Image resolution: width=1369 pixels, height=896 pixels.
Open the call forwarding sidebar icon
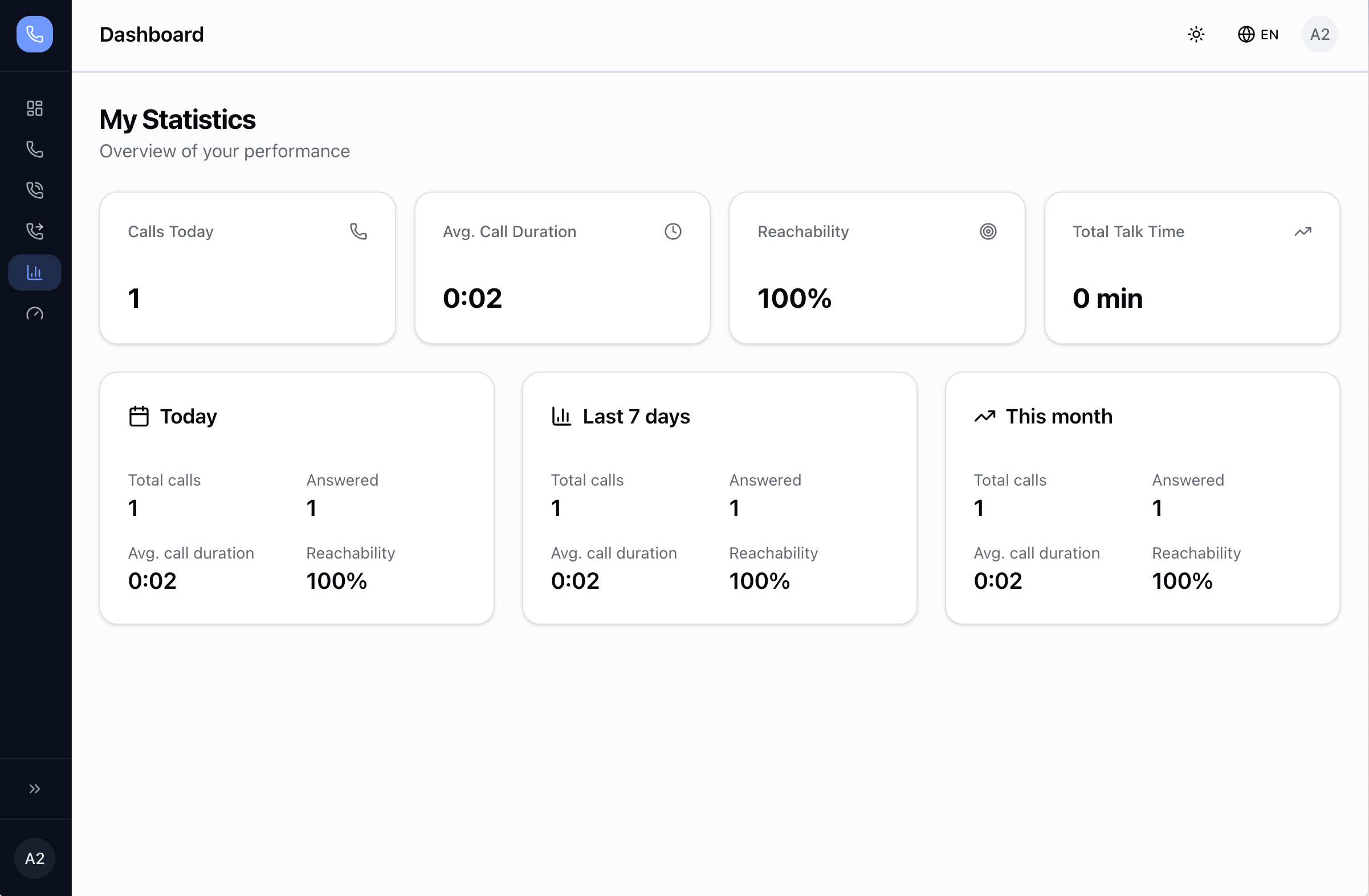[35, 231]
